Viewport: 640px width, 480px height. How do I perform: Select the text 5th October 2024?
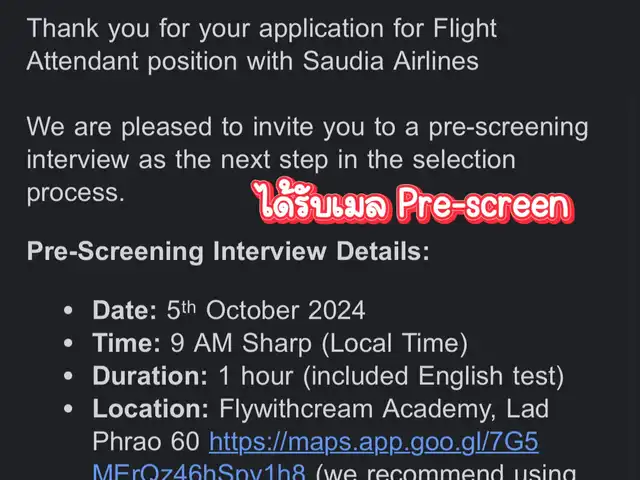pos(266,310)
